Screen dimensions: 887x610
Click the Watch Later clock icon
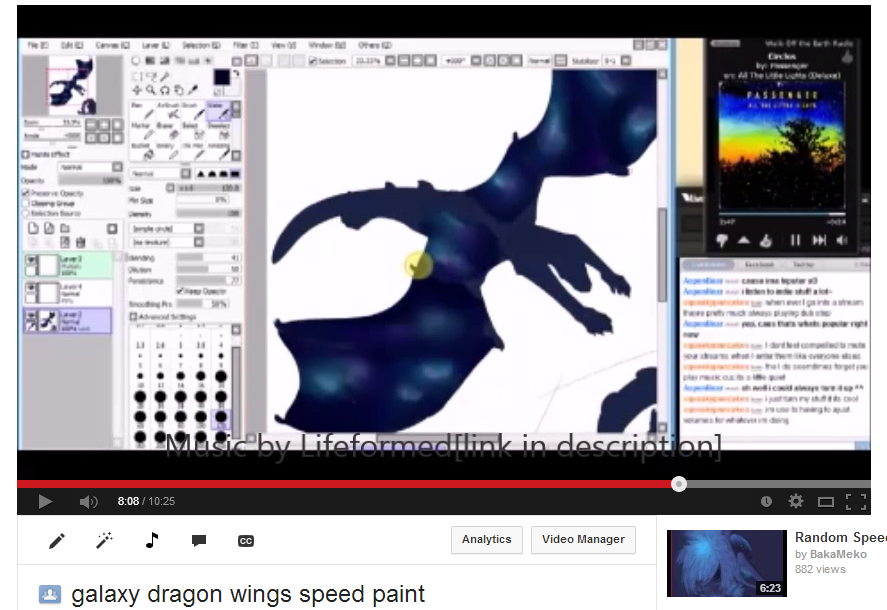(x=766, y=501)
